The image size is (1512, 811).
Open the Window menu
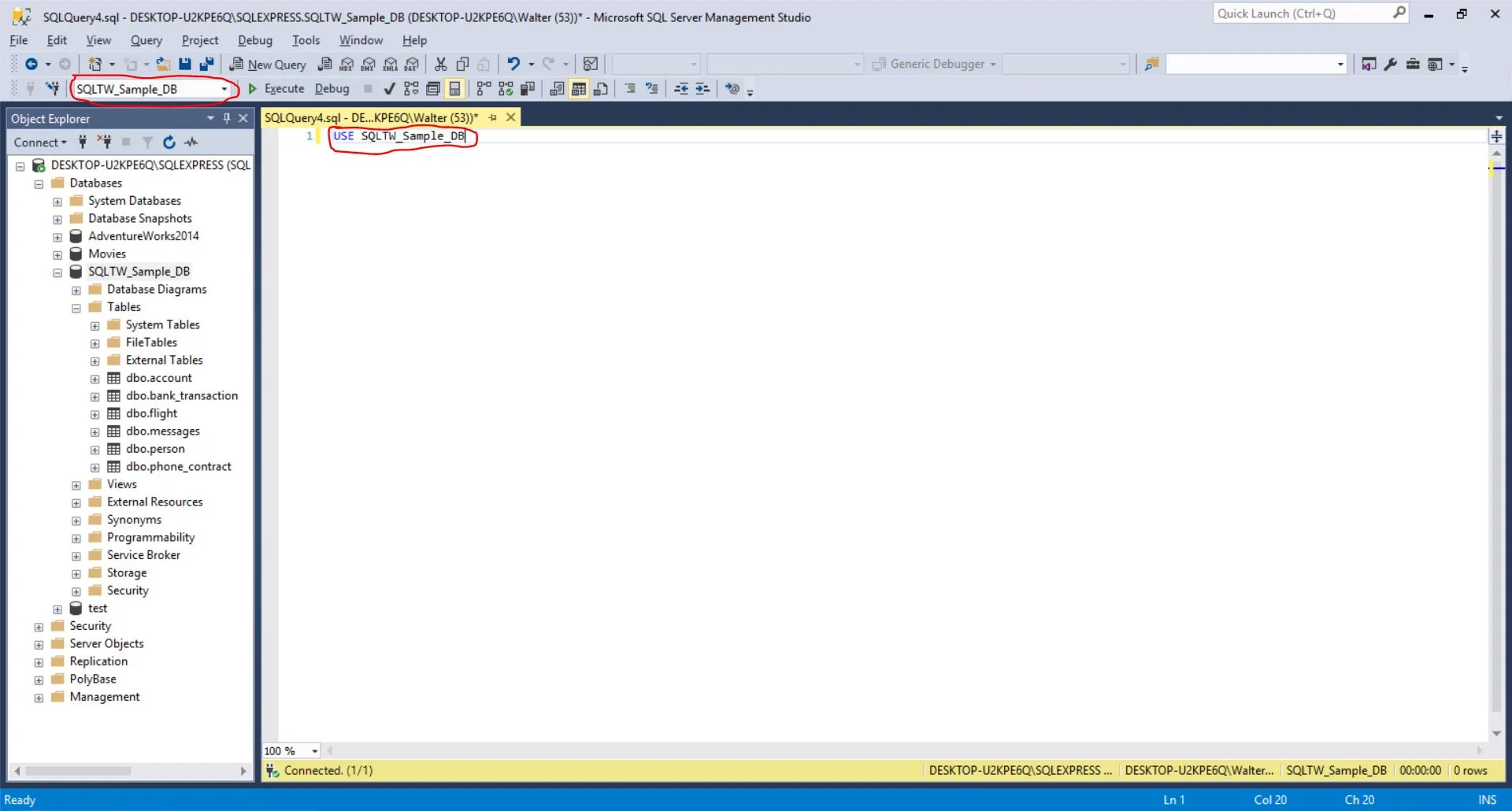[361, 40]
